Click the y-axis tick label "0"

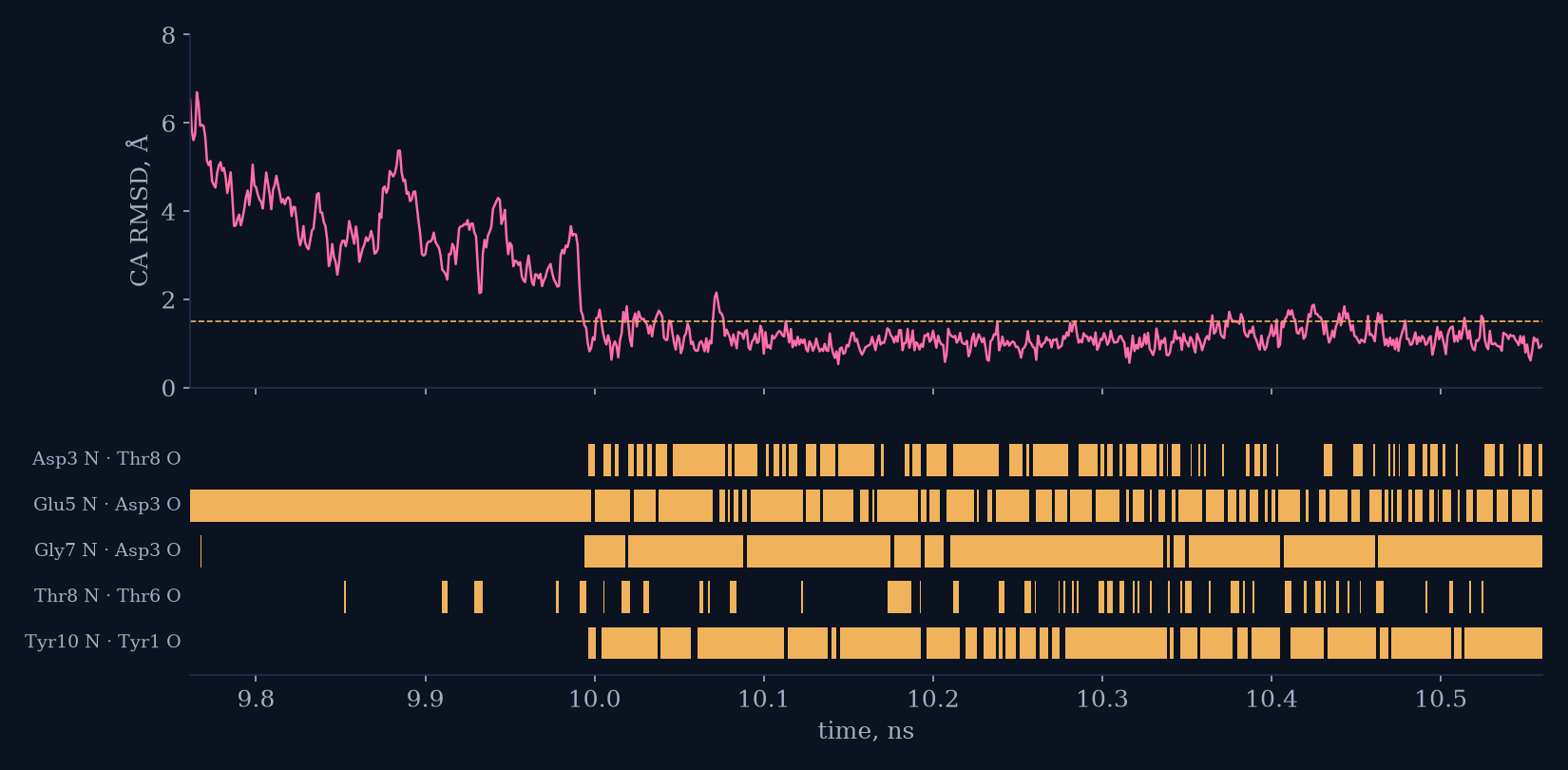coord(169,389)
